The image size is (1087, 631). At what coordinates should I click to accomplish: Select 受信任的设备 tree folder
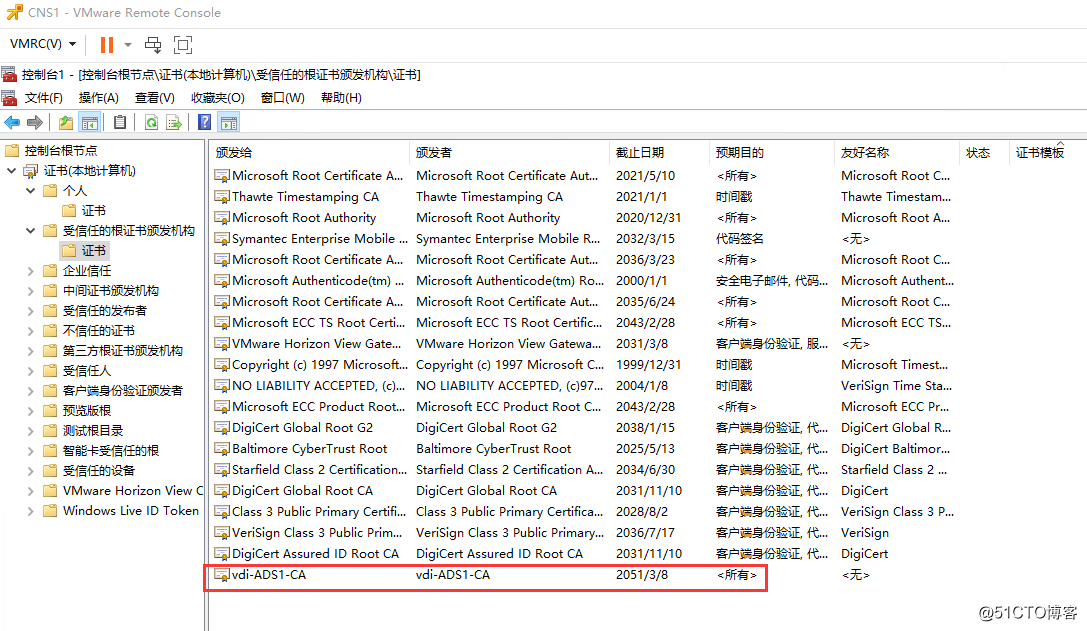[x=98, y=471]
